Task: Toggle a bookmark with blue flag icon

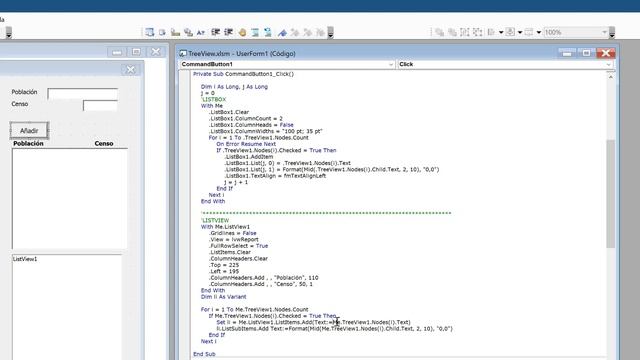Action: (282, 32)
